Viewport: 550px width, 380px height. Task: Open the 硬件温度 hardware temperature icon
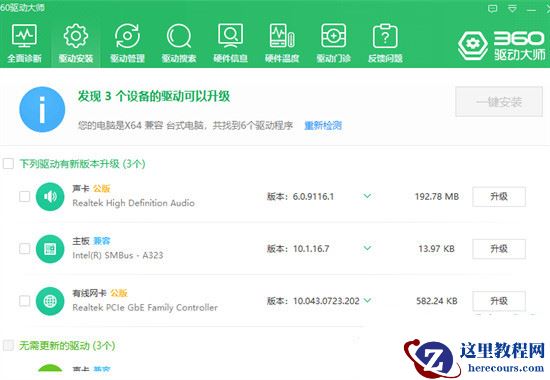click(282, 36)
